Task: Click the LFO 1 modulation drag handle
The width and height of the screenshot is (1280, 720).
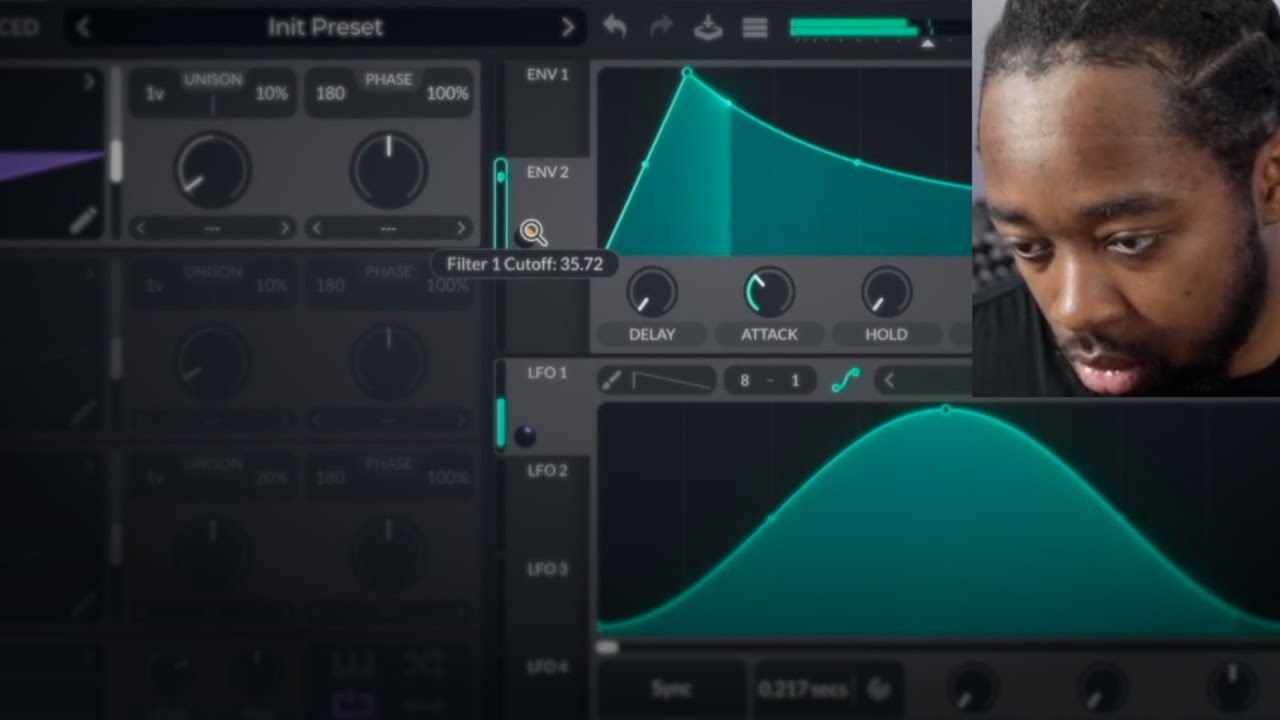Action: pos(525,436)
